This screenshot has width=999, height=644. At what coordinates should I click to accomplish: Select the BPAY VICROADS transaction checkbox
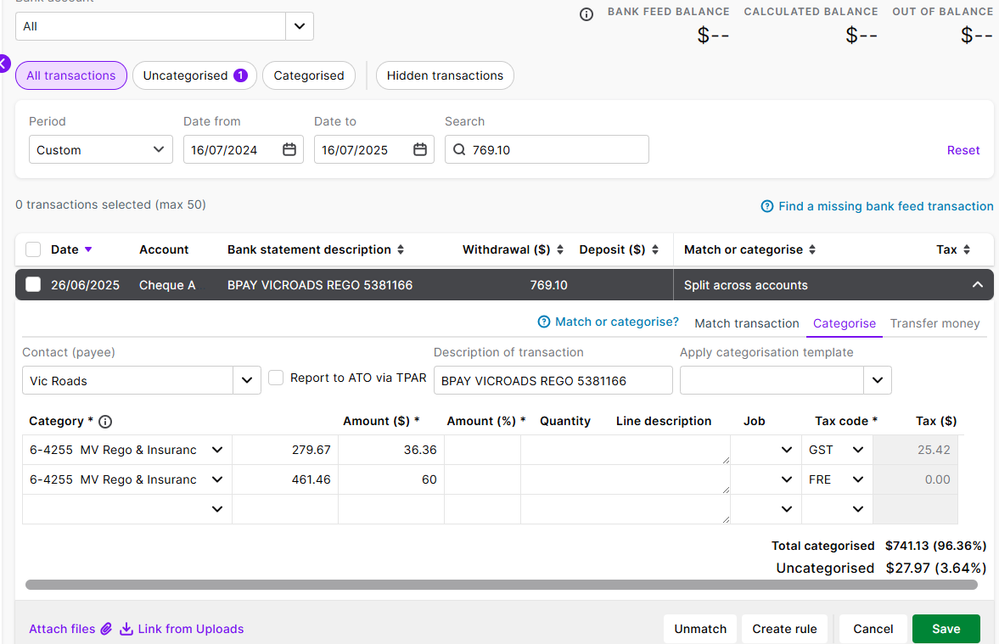(33, 285)
